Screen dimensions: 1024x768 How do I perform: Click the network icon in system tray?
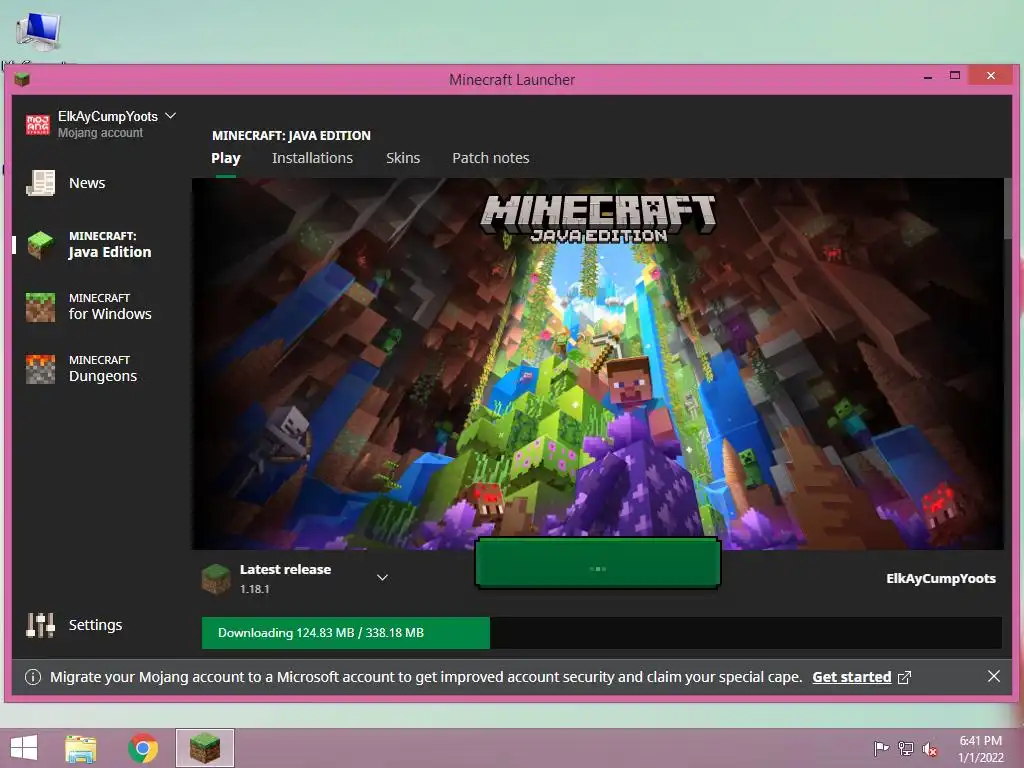[906, 748]
